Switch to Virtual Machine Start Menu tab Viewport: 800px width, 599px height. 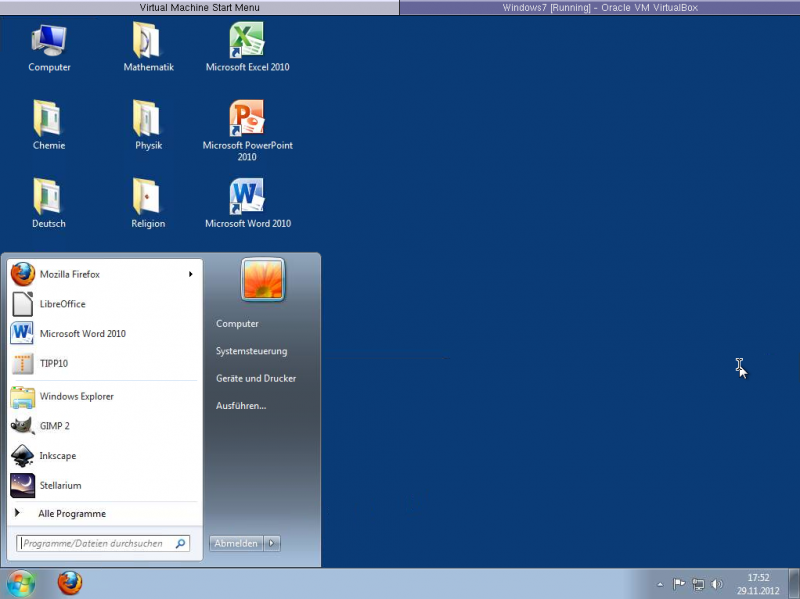click(199, 7)
